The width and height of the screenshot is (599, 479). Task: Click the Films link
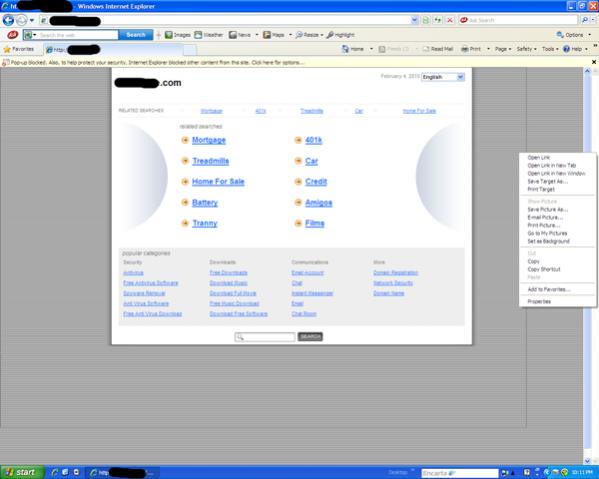point(315,223)
